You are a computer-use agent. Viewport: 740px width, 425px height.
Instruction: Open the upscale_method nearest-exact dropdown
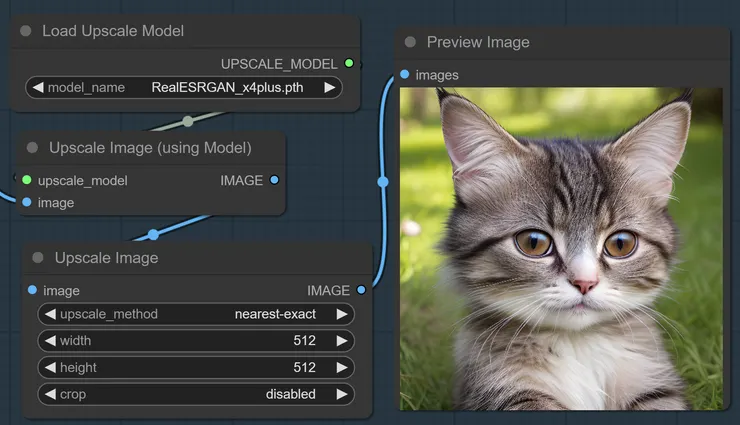coord(196,314)
